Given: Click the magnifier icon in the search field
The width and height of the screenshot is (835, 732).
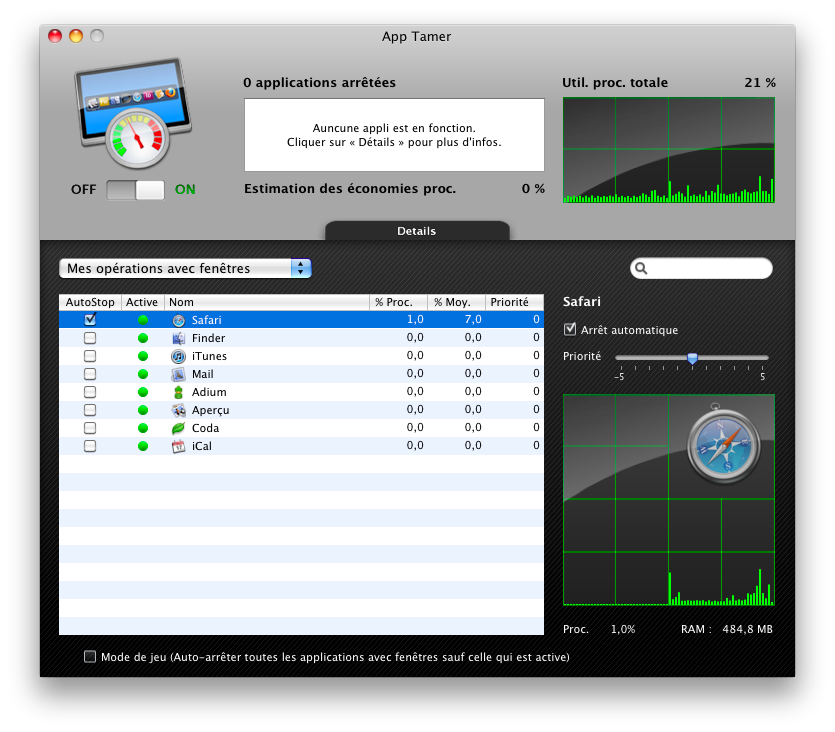Looking at the screenshot, I should [x=641, y=268].
